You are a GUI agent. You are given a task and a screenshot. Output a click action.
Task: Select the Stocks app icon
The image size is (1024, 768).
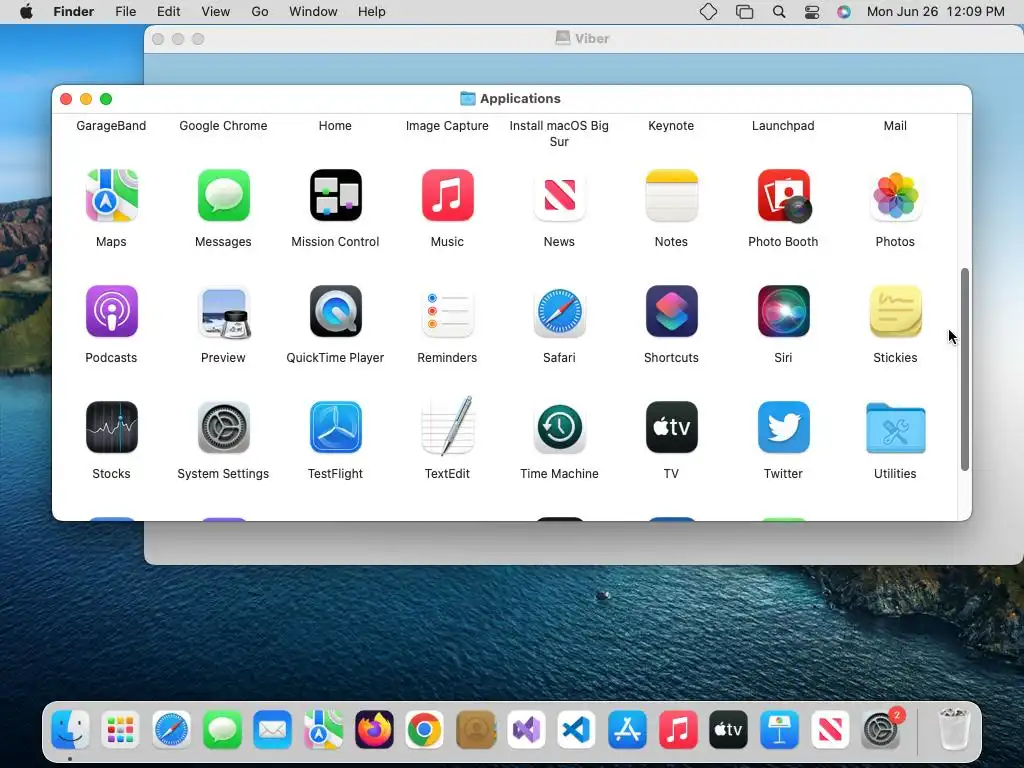point(111,427)
